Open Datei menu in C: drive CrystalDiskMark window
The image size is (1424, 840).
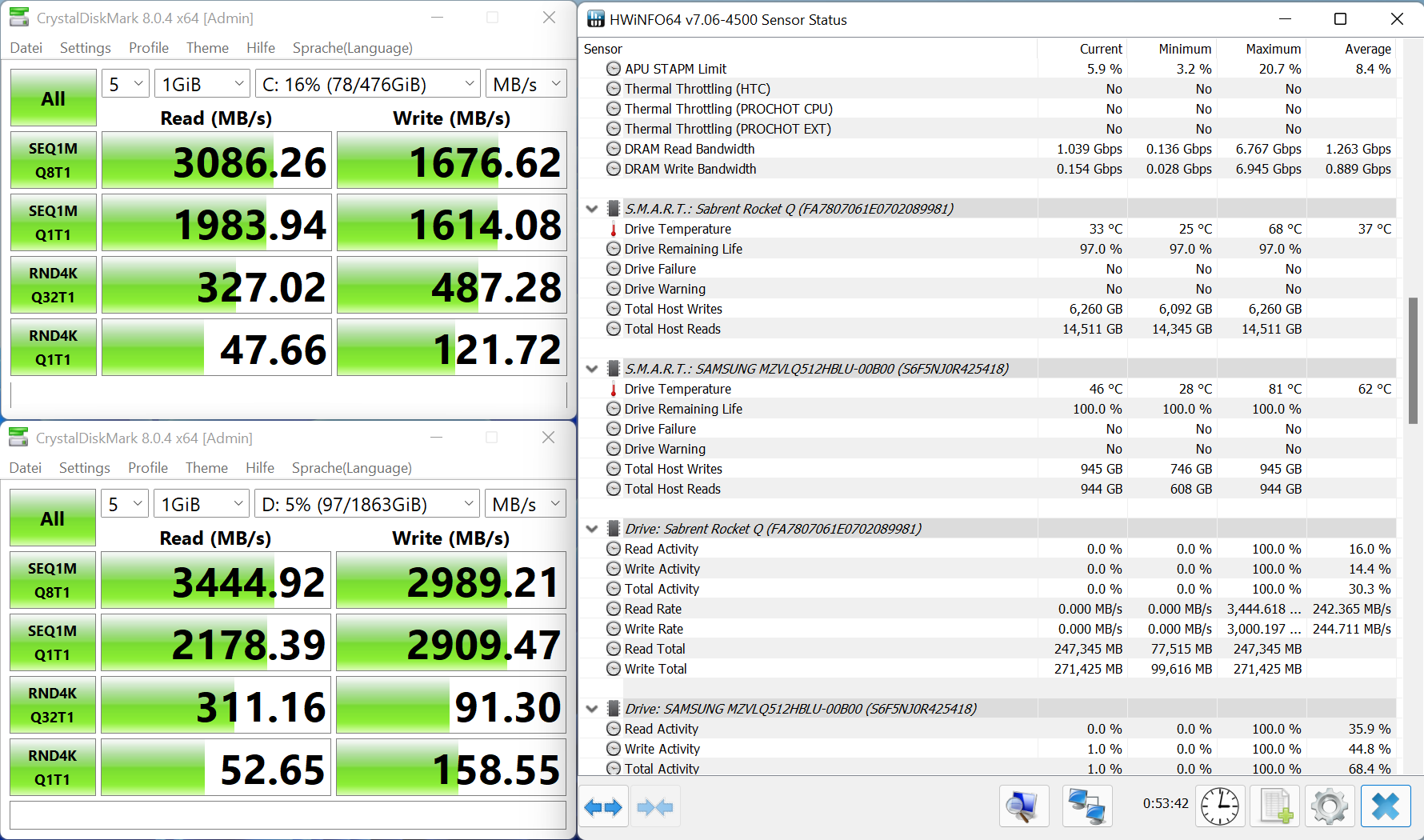pos(26,48)
